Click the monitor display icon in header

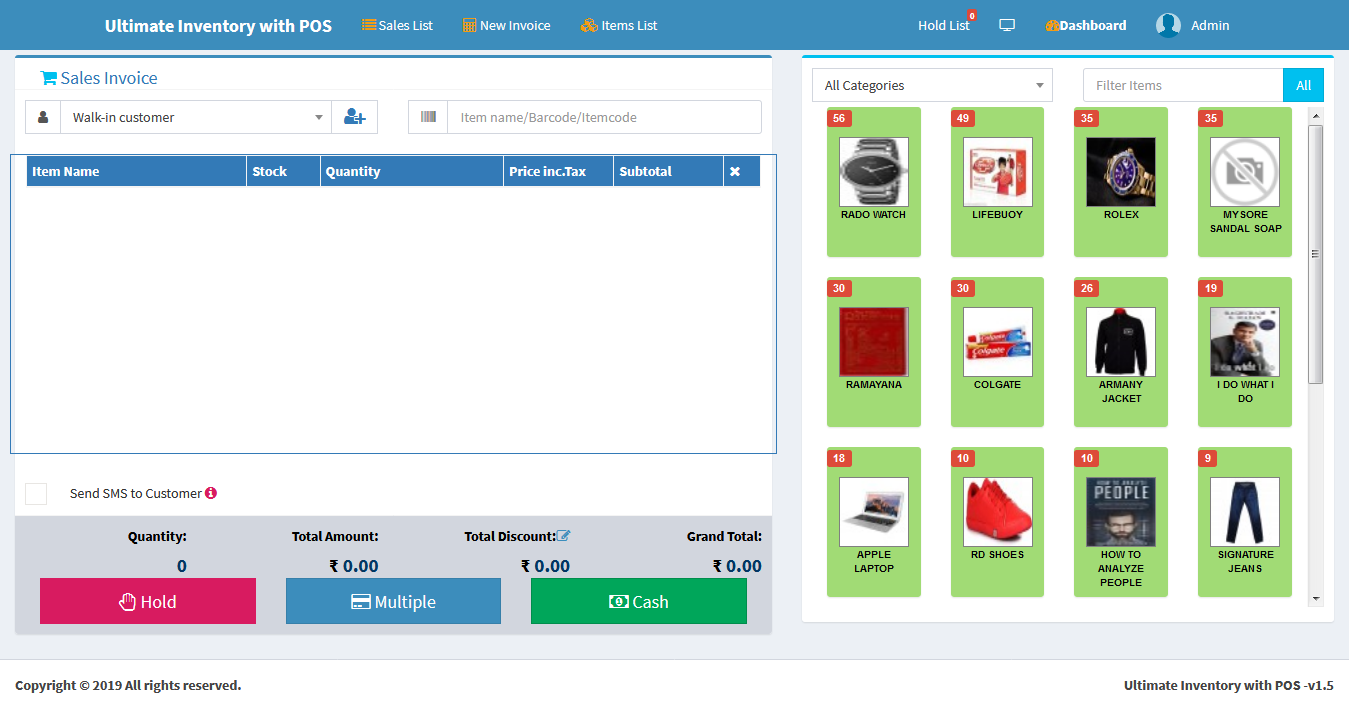(1007, 25)
